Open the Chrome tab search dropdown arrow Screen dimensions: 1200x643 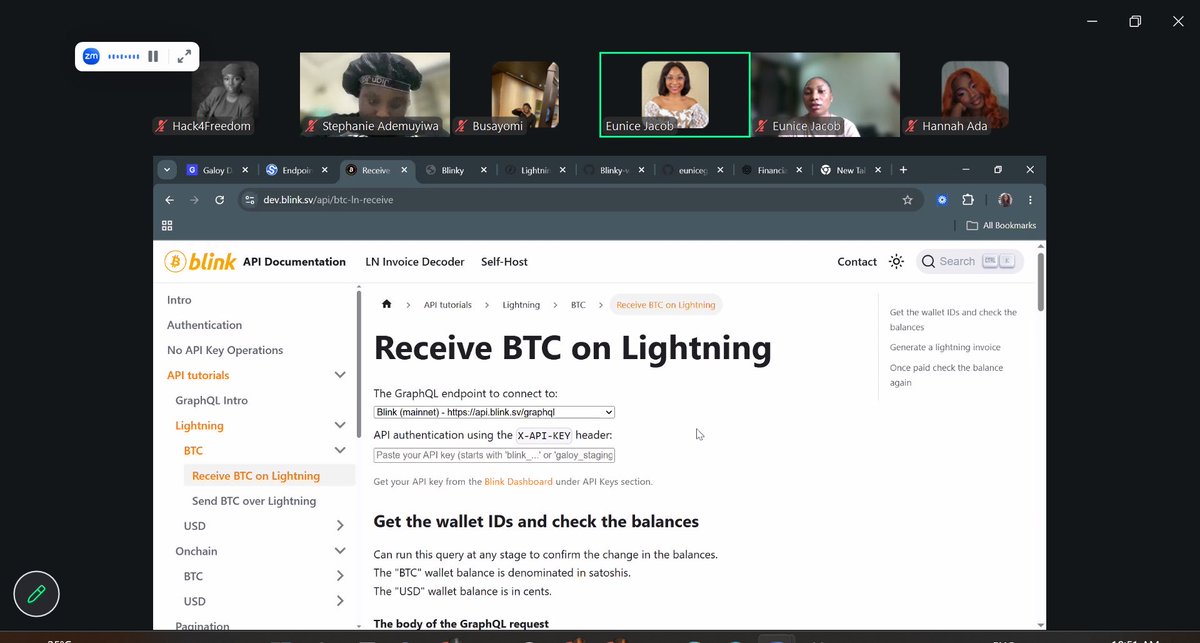click(166, 170)
